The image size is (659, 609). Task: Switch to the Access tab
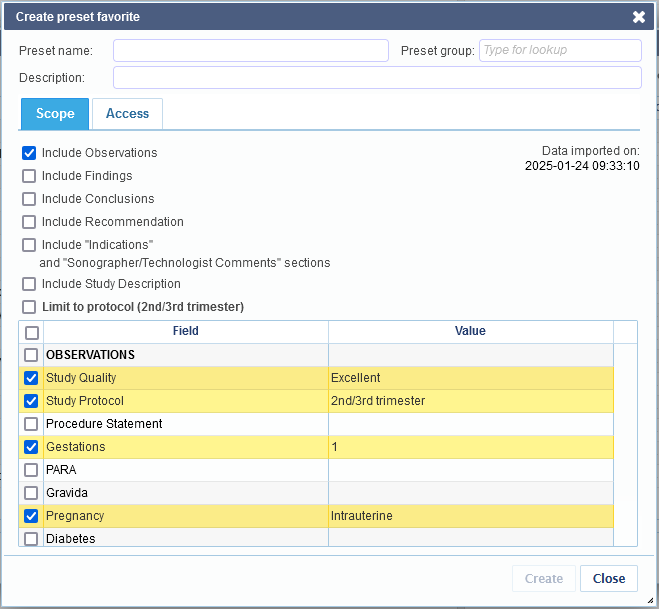(x=127, y=113)
